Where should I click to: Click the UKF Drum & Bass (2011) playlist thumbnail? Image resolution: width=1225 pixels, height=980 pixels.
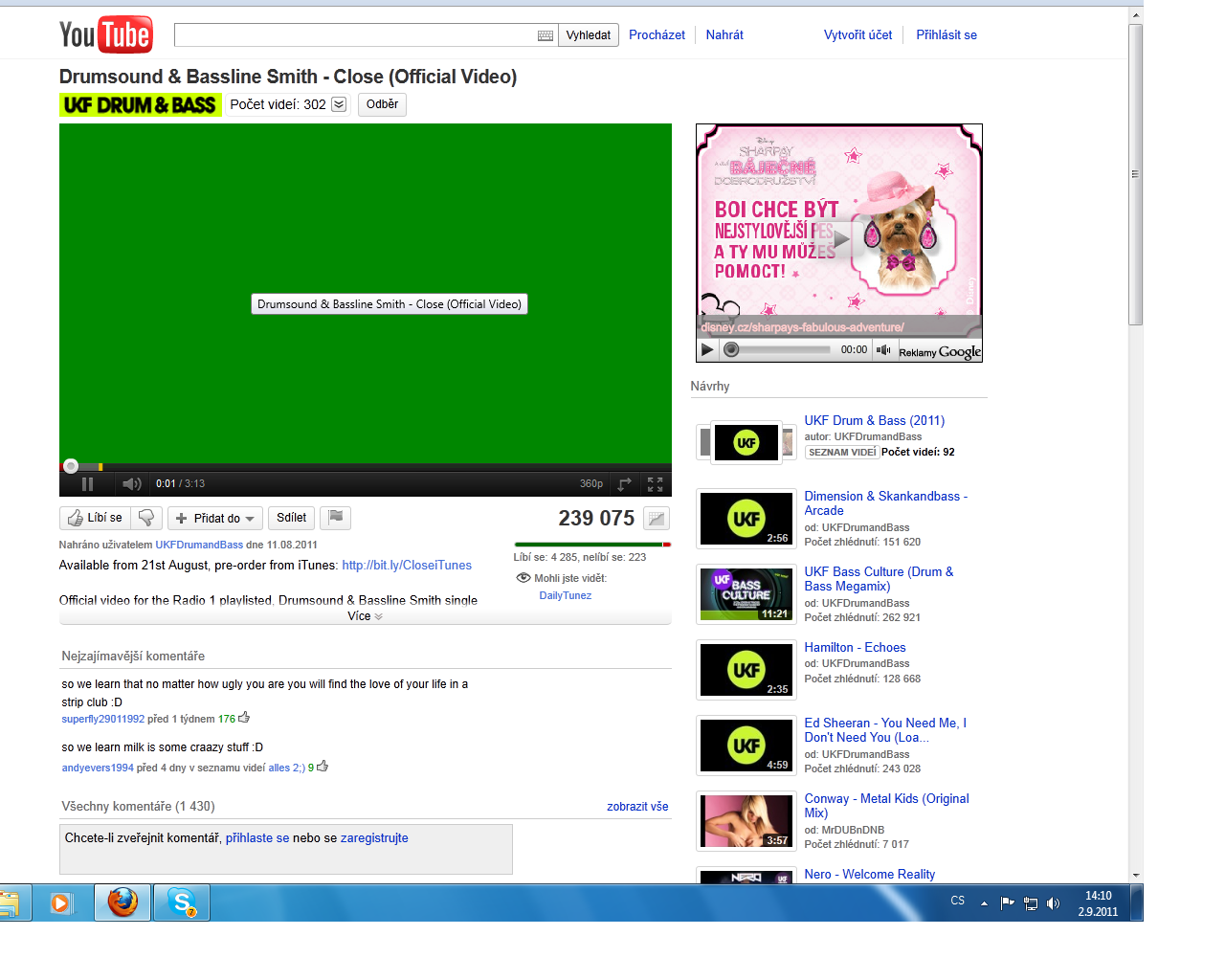click(746, 442)
